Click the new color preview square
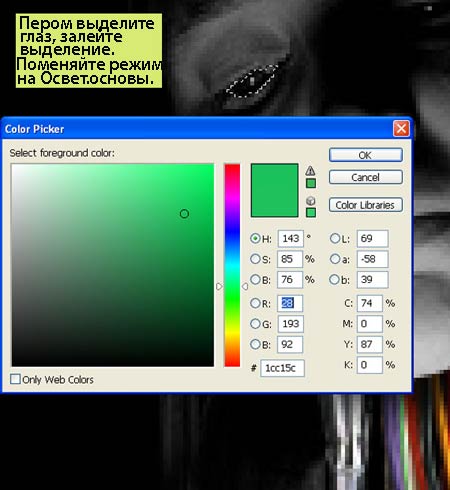This screenshot has width=450, height=490. pyautogui.click(x=275, y=190)
